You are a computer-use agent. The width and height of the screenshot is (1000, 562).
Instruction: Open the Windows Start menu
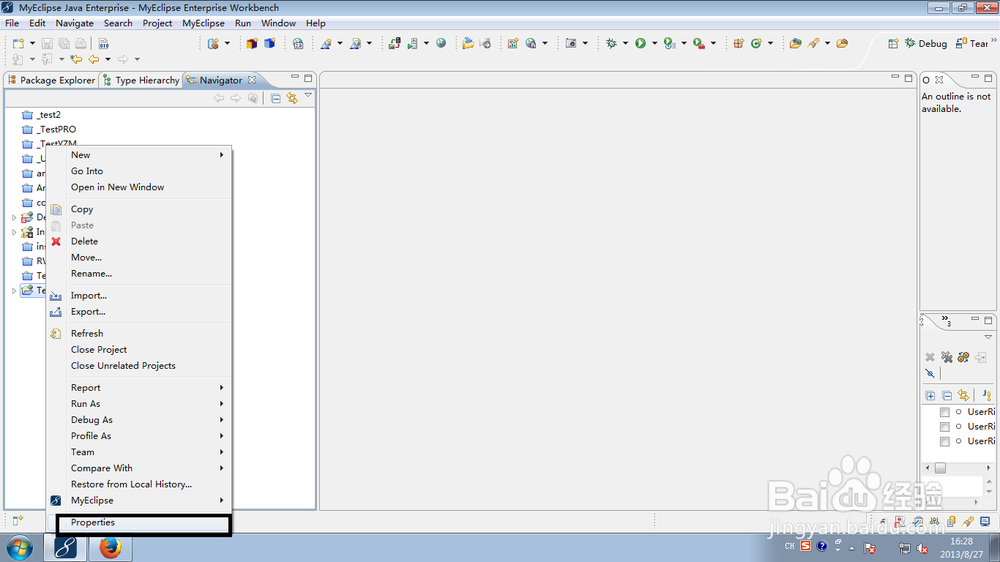[20, 549]
